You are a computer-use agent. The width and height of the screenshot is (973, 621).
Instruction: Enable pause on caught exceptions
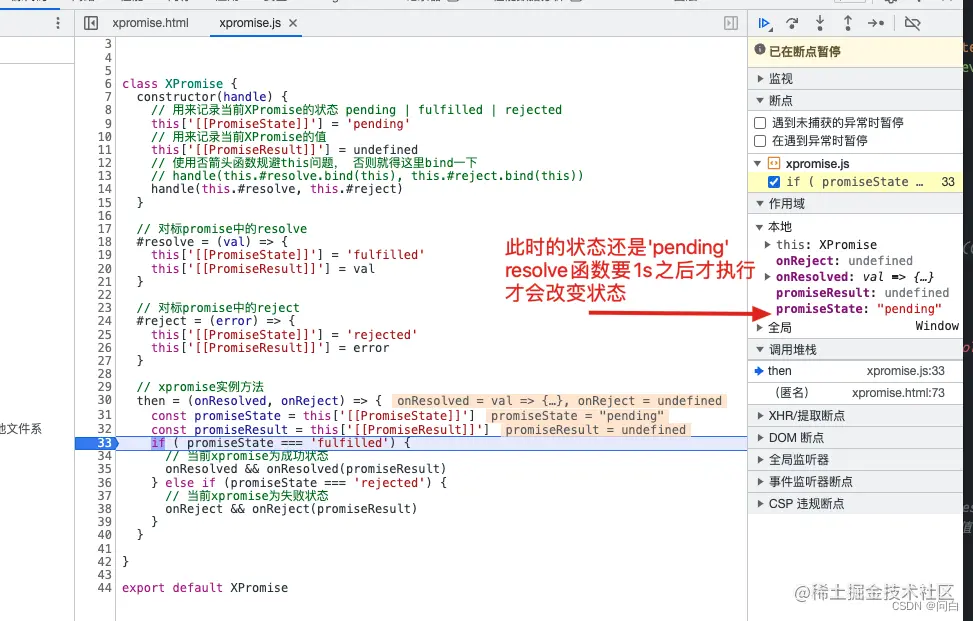[x=760, y=141]
